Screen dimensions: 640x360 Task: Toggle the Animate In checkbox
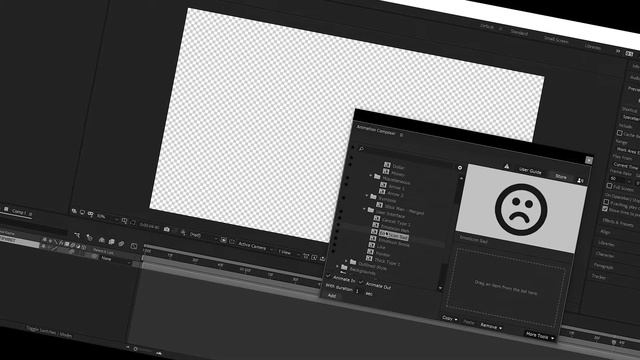coord(329,276)
